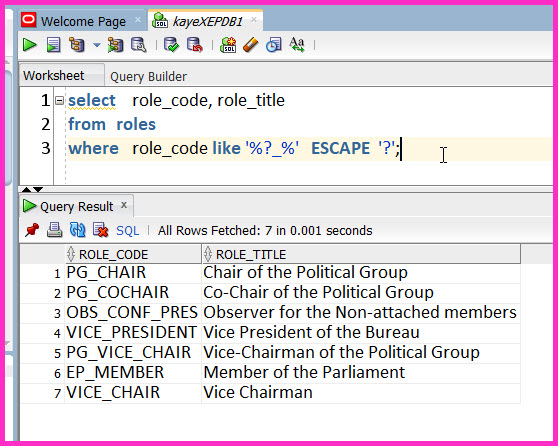Run the SQL statement with green arrow

point(30,45)
